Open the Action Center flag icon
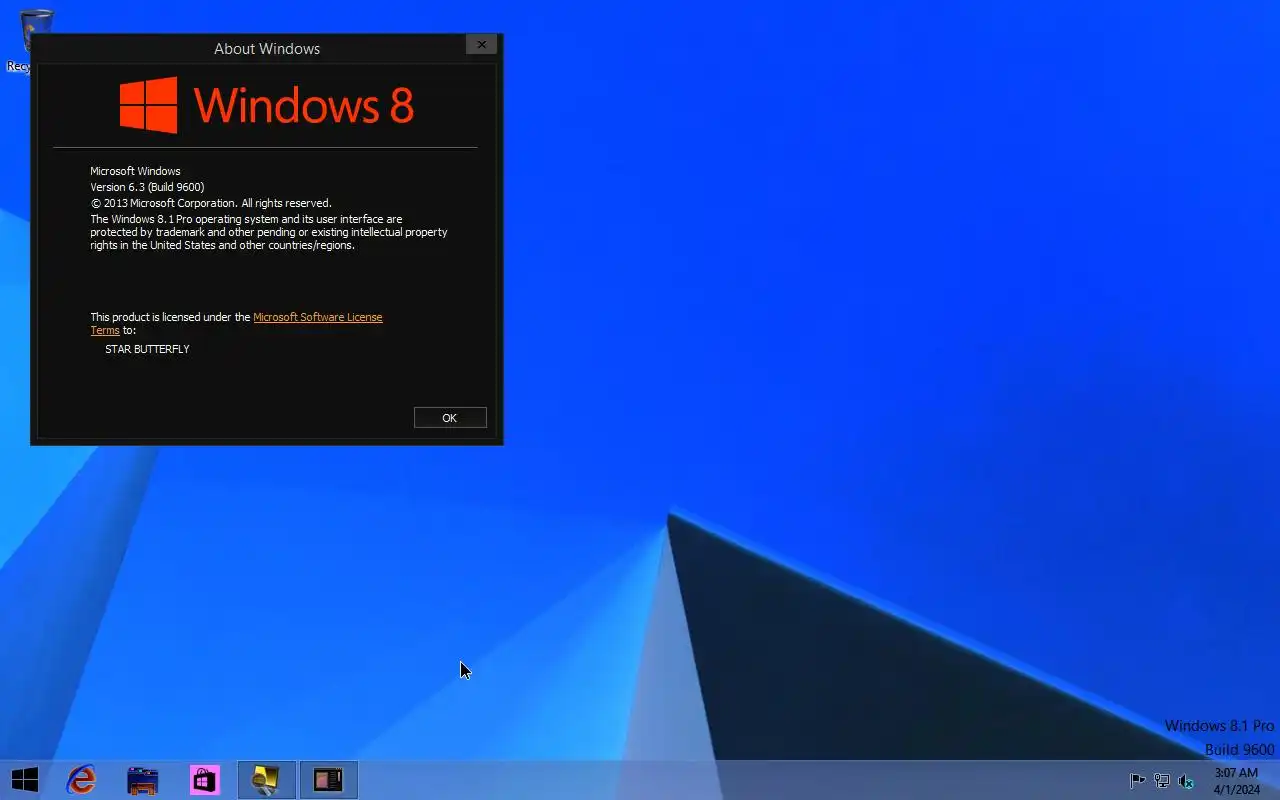The height and width of the screenshot is (800, 1280). click(x=1137, y=781)
